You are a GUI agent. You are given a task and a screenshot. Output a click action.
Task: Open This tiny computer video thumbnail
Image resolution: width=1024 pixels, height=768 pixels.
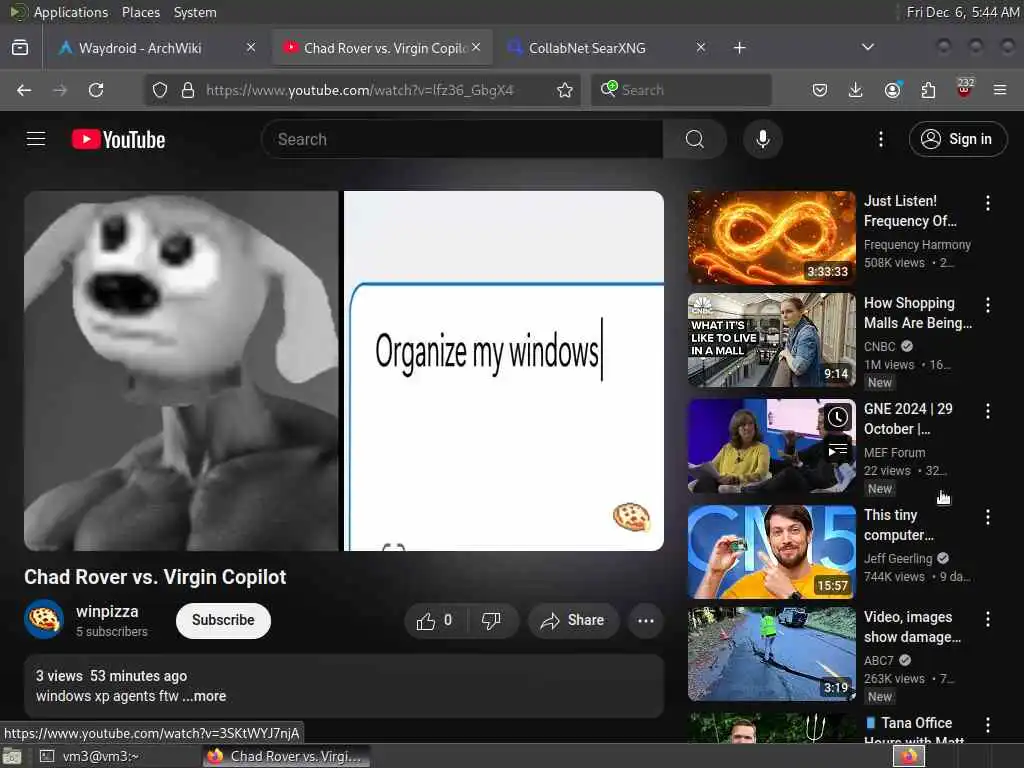[x=771, y=552]
